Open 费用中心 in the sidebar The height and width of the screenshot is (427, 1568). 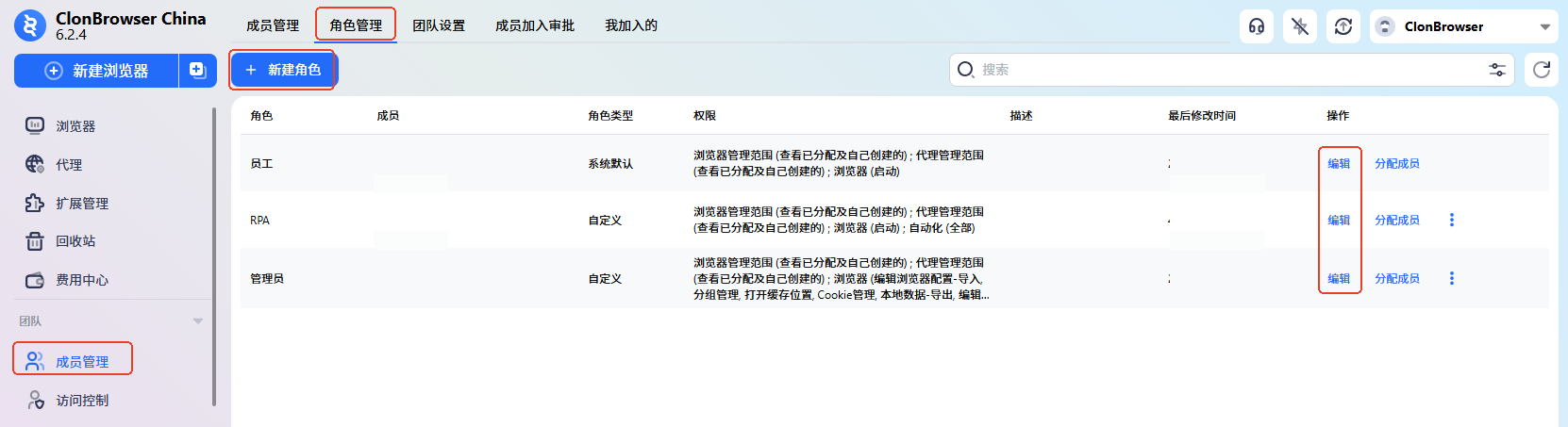click(82, 280)
